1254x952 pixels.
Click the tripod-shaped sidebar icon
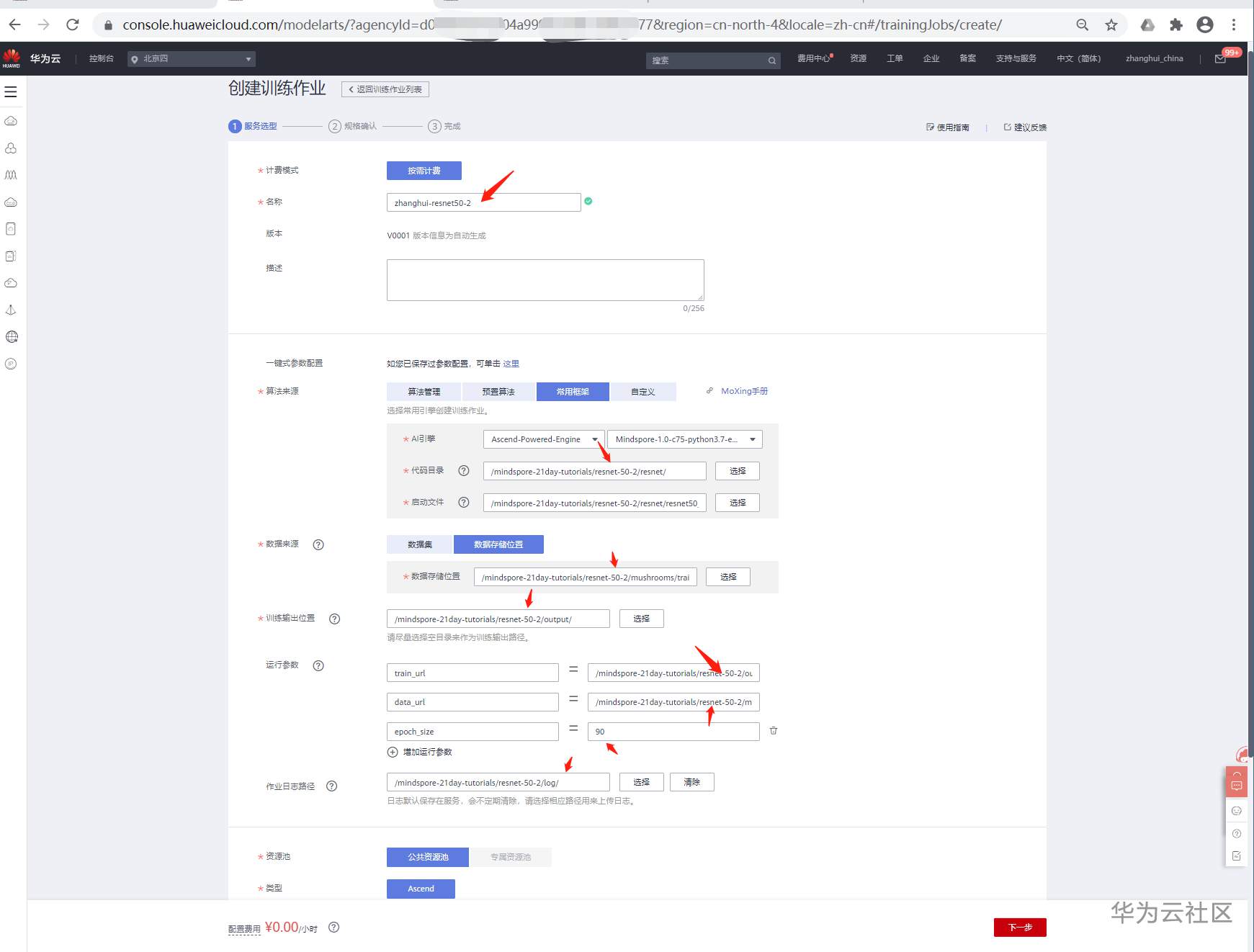click(x=11, y=310)
